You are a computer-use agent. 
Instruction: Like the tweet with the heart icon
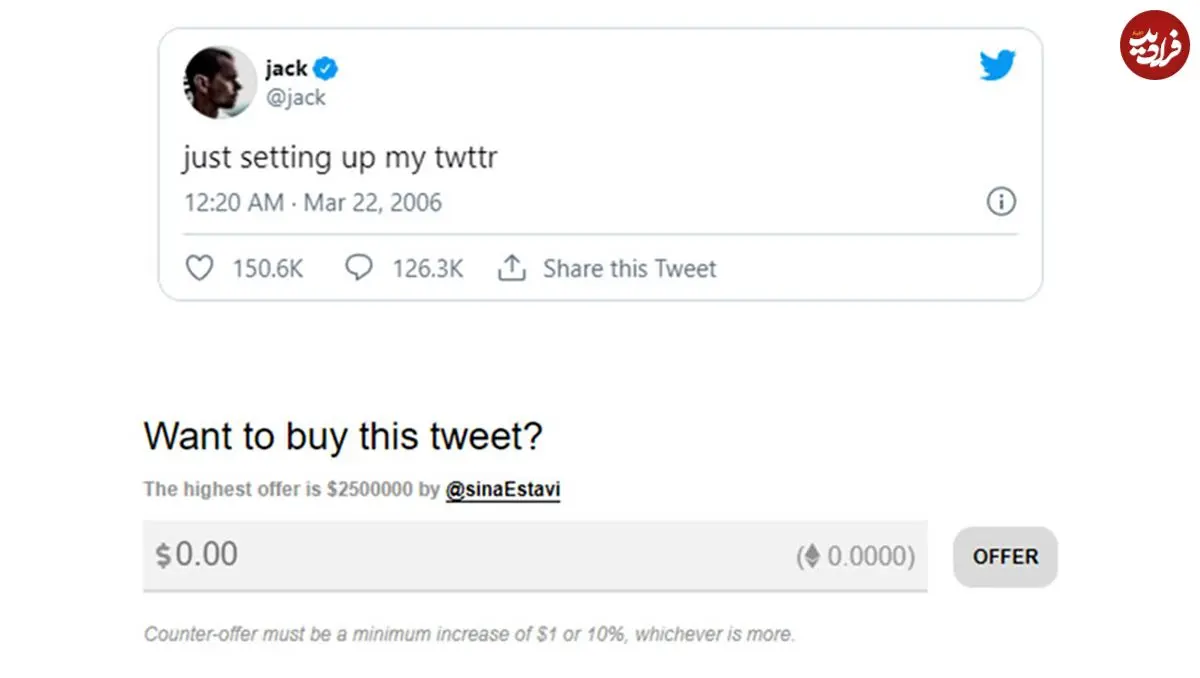(200, 268)
